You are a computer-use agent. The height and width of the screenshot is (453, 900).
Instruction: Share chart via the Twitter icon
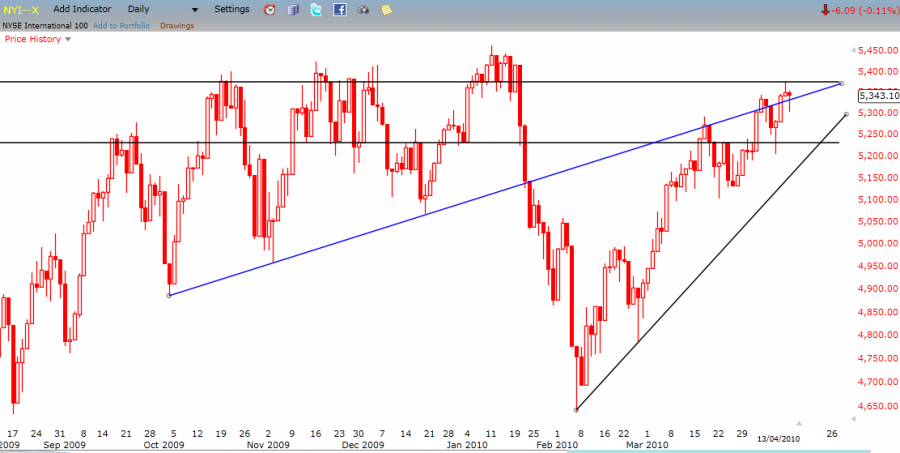click(x=316, y=10)
